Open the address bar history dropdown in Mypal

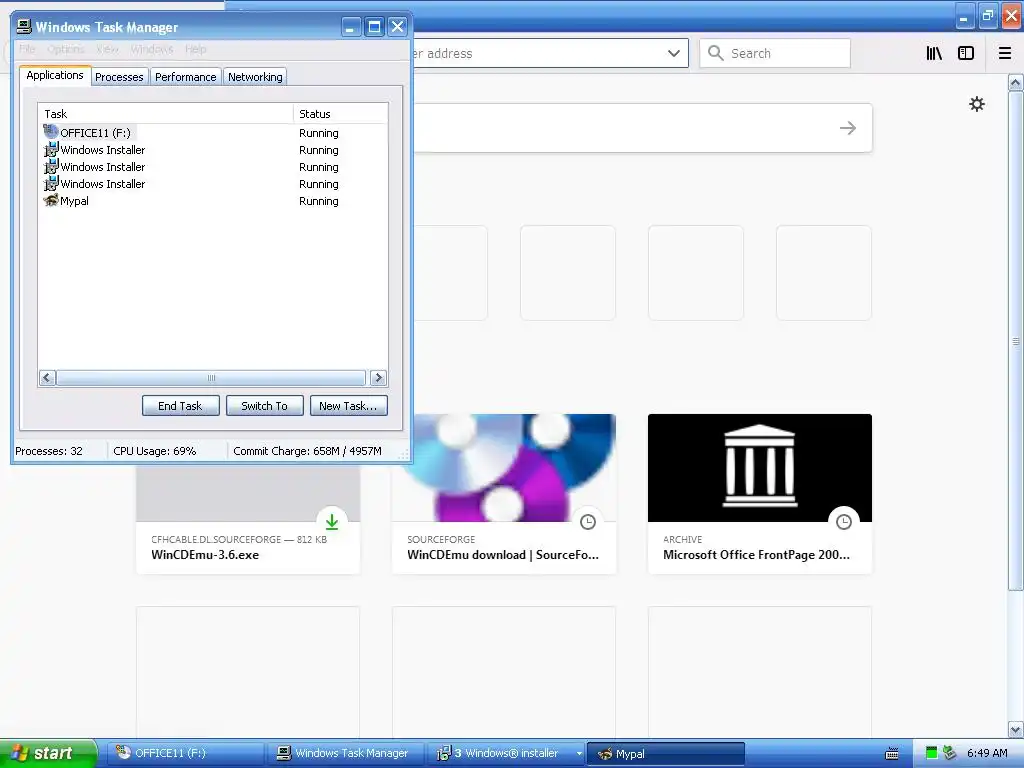[673, 53]
